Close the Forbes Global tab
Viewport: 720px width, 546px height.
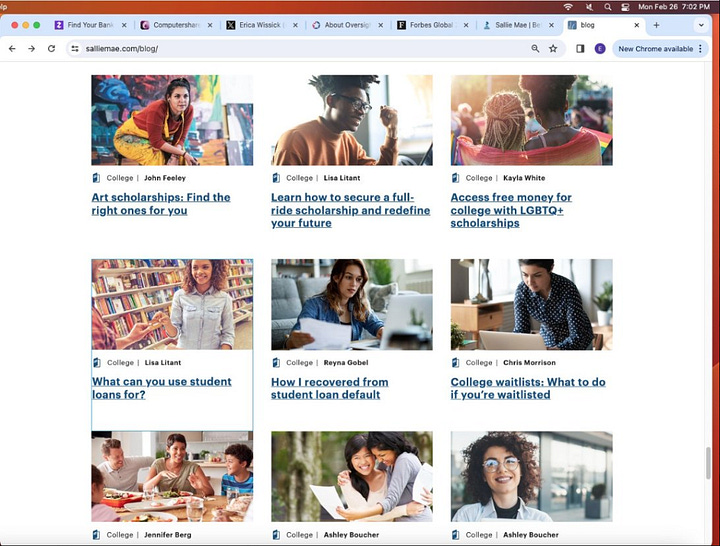tap(466, 25)
